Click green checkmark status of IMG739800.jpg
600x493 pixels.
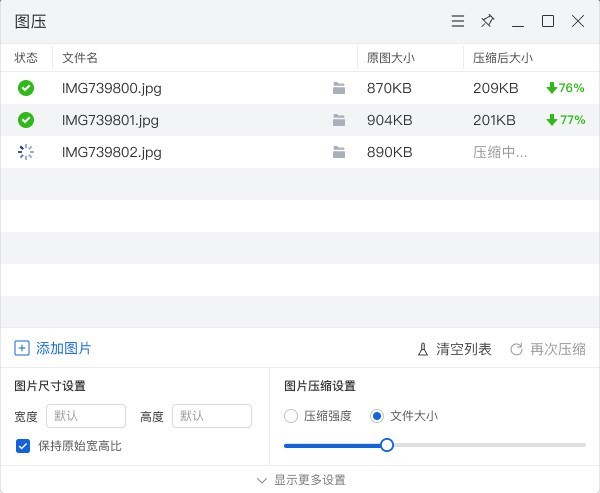pyautogui.click(x=26, y=88)
